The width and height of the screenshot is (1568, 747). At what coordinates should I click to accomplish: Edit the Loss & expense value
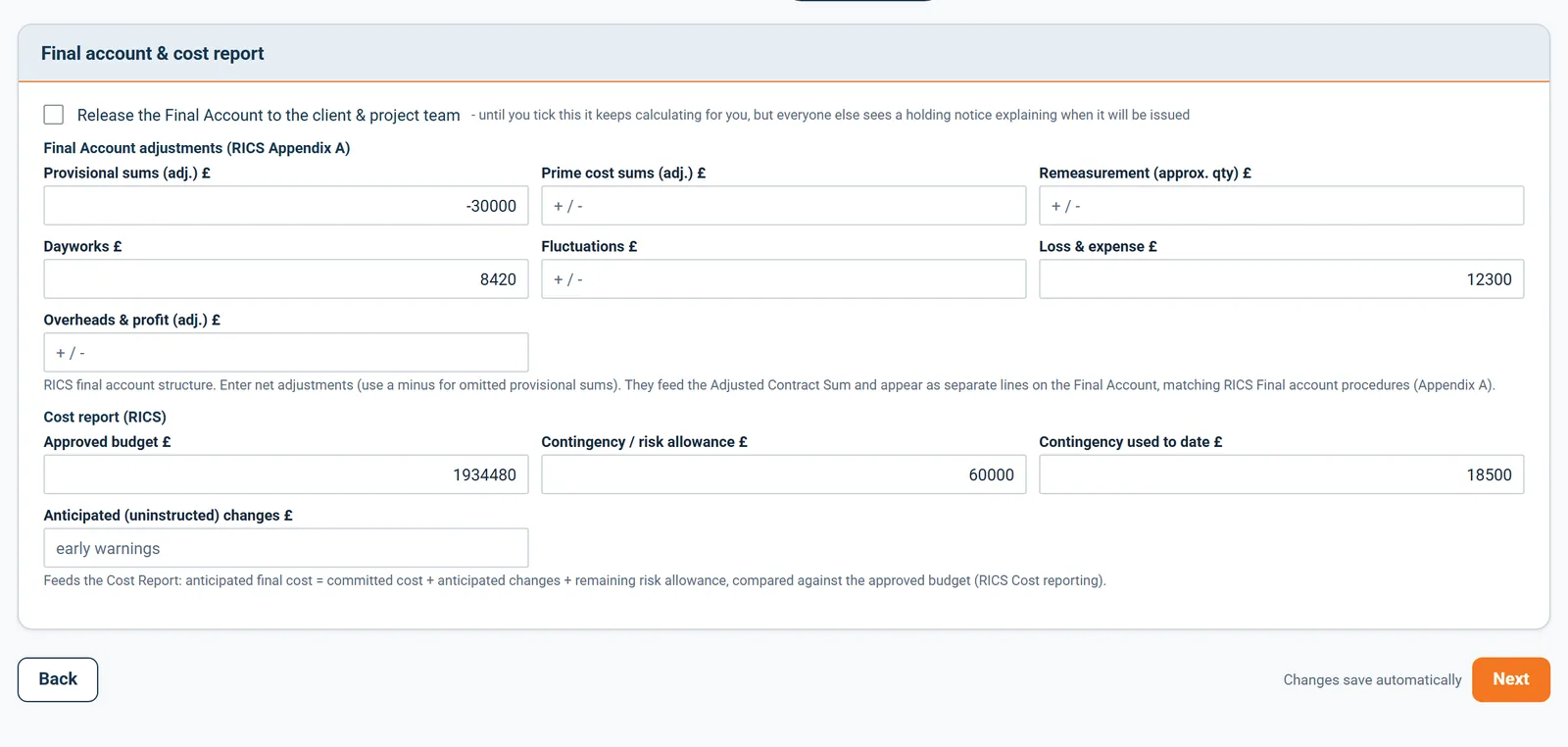point(1282,279)
